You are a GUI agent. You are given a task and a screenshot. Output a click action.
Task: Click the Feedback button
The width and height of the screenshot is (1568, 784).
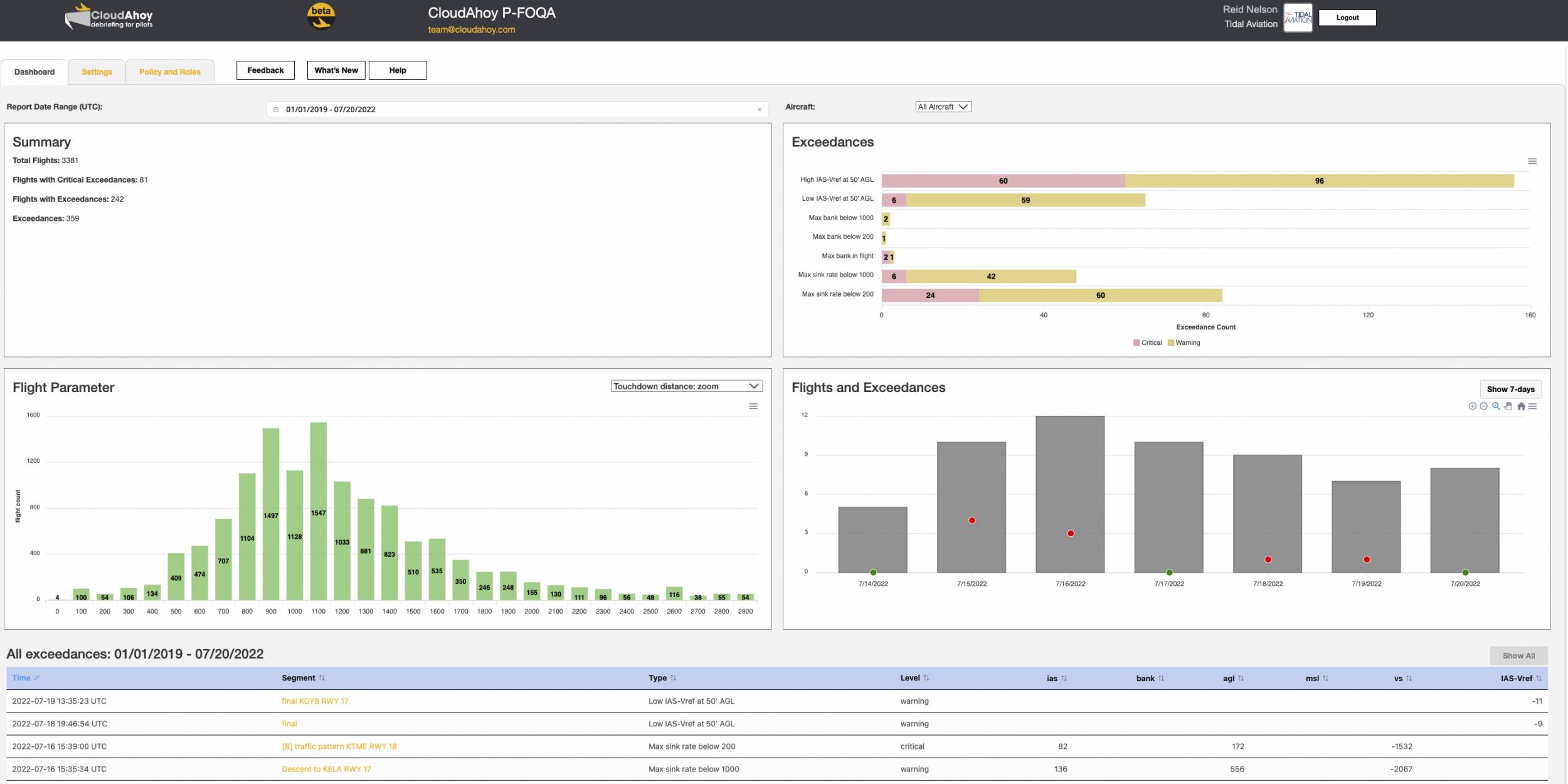265,70
